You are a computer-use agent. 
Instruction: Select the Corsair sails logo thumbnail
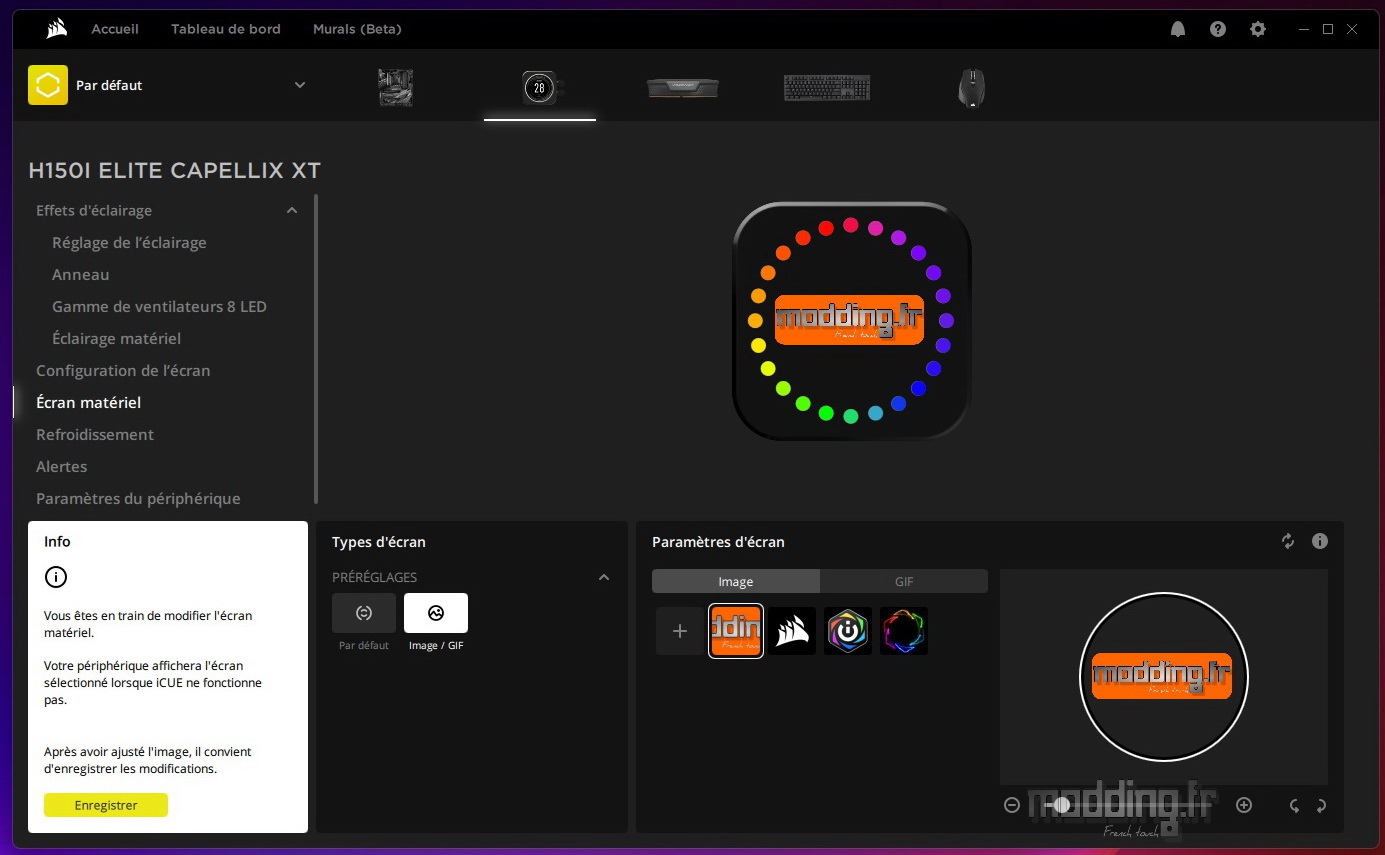pos(792,631)
